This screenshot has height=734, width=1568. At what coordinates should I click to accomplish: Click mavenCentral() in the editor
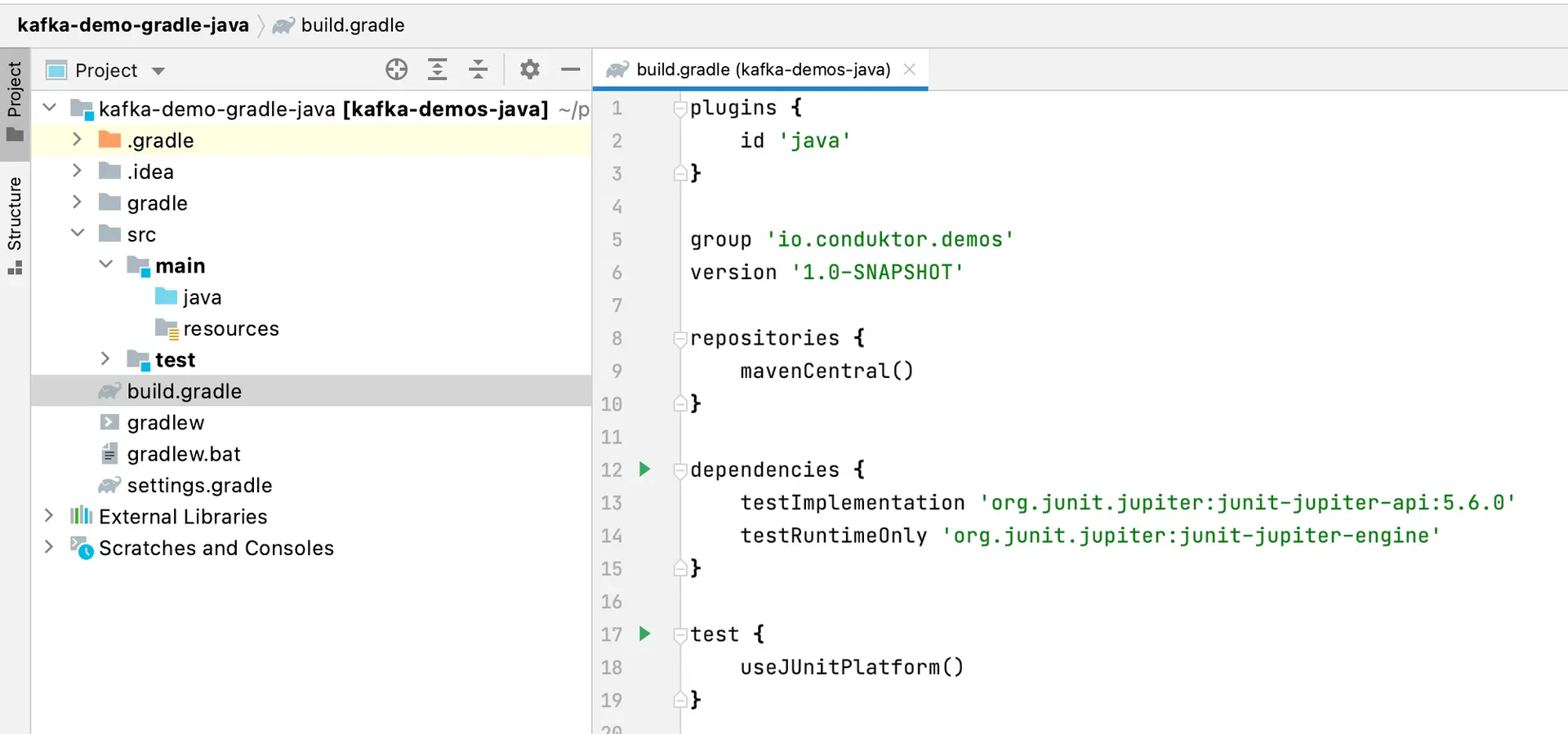click(x=826, y=371)
